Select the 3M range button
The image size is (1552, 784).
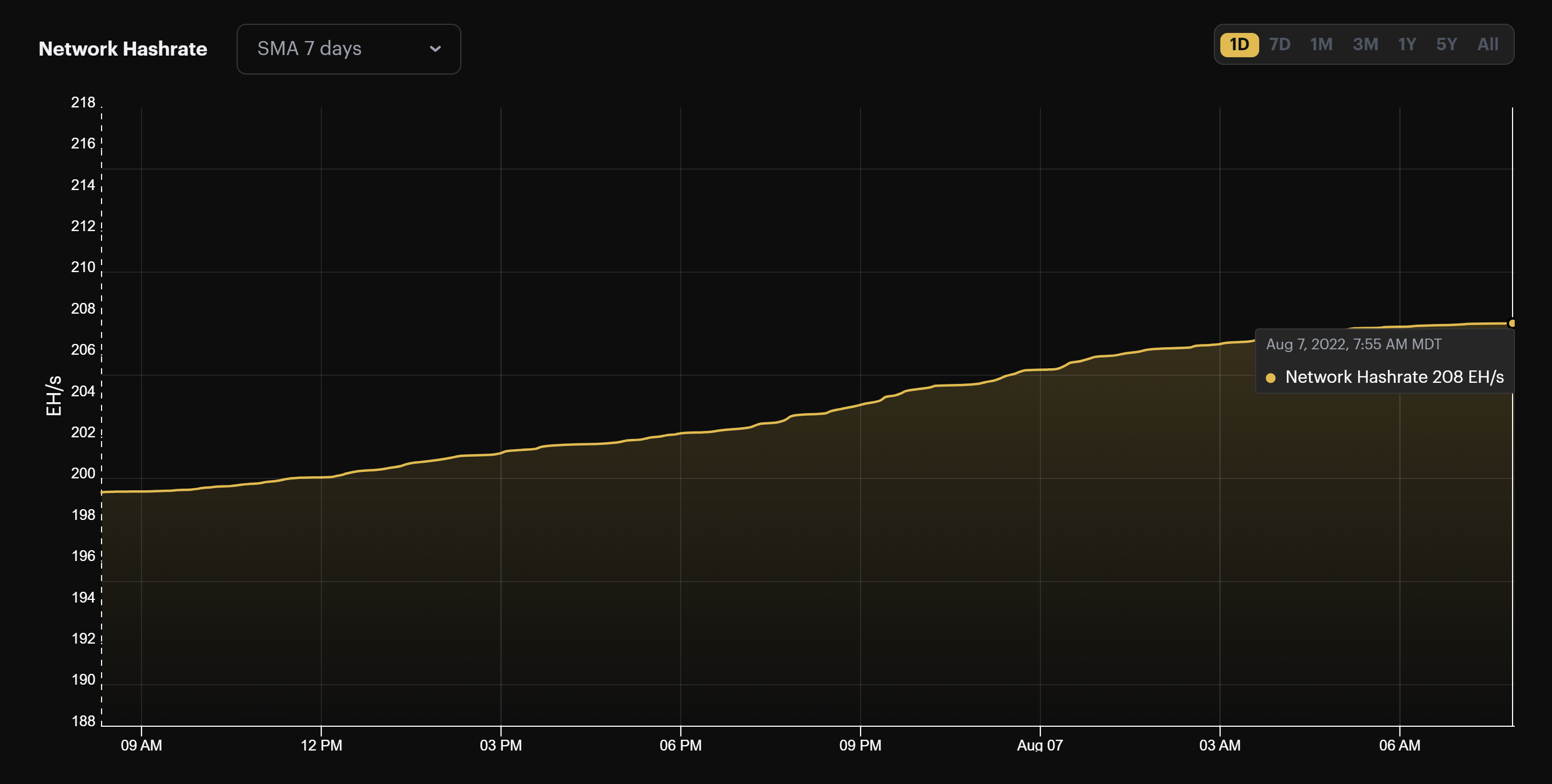point(1365,45)
